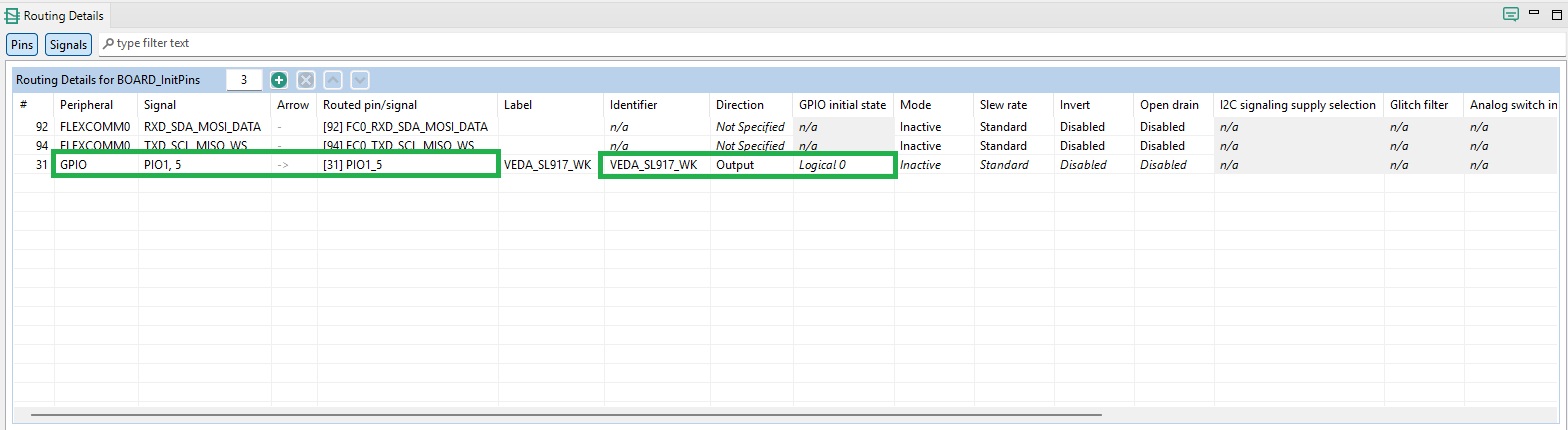The width and height of the screenshot is (1568, 430).
Task: Open the green feedback speech bubble icon
Action: [x=1511, y=14]
